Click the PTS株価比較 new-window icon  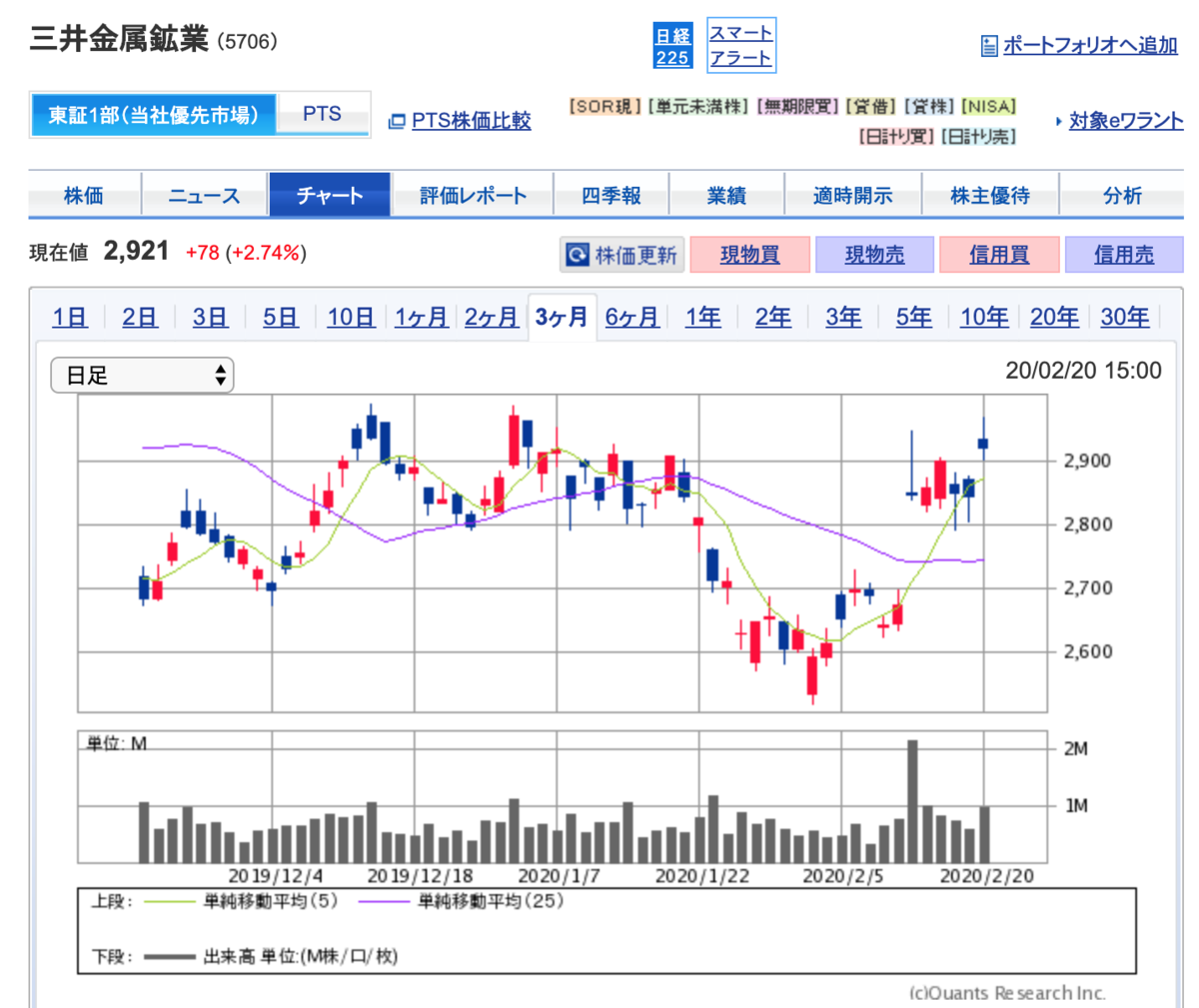click(x=397, y=121)
